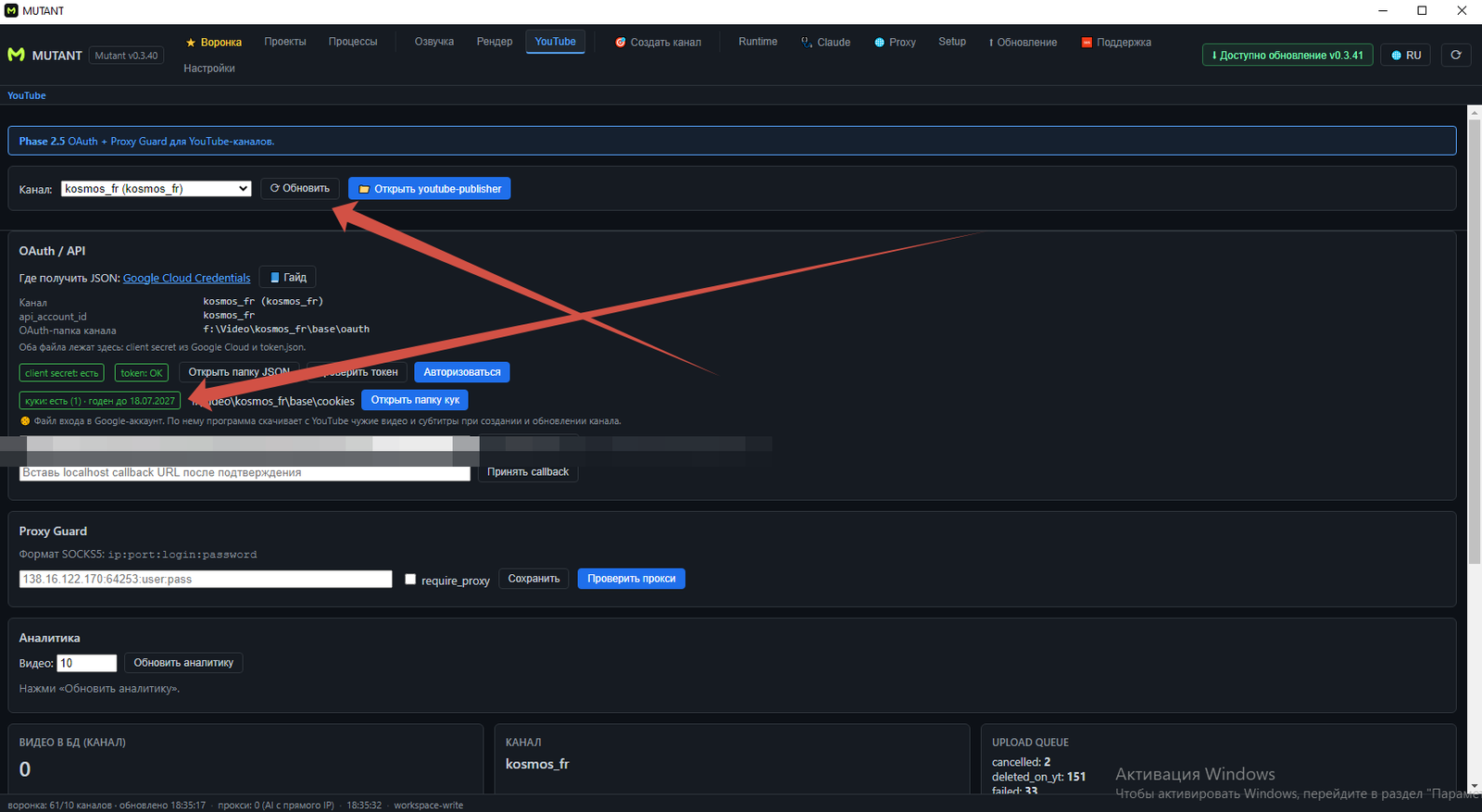Screen dimensions: 1482x812
Task: Expand the Канал kosmos_fr dropdown
Action: coord(157,189)
